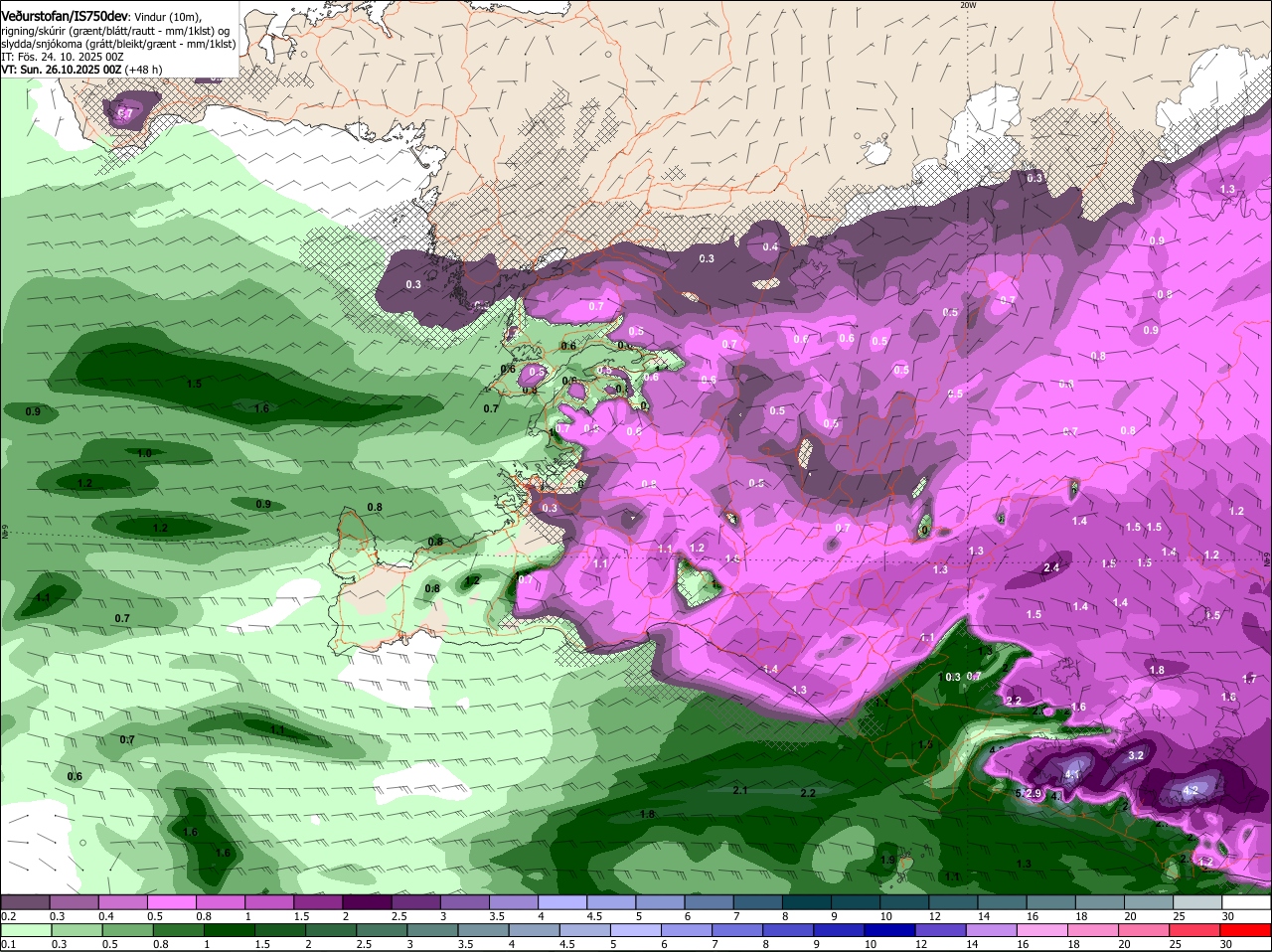Click the snow scale swatch starting at 8
The height and width of the screenshot is (952, 1272).
point(805,901)
